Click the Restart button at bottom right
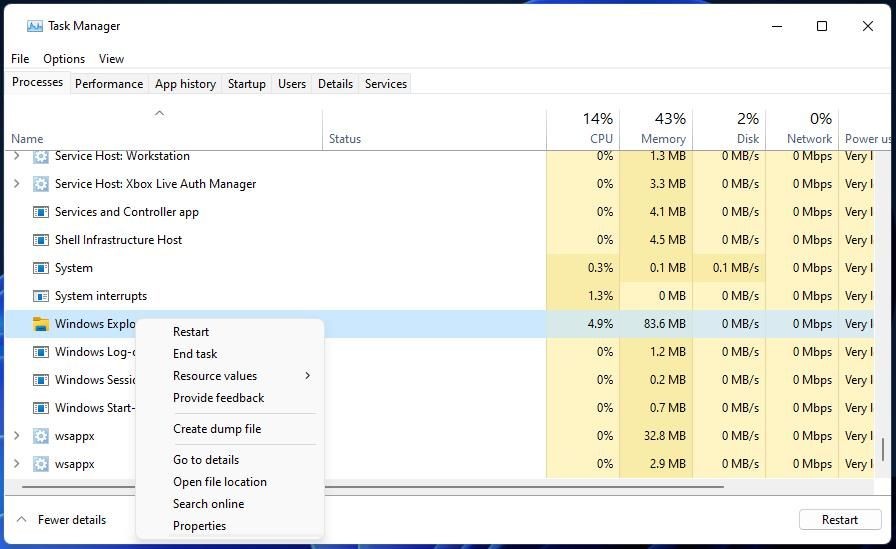This screenshot has width=896, height=549. click(839, 519)
